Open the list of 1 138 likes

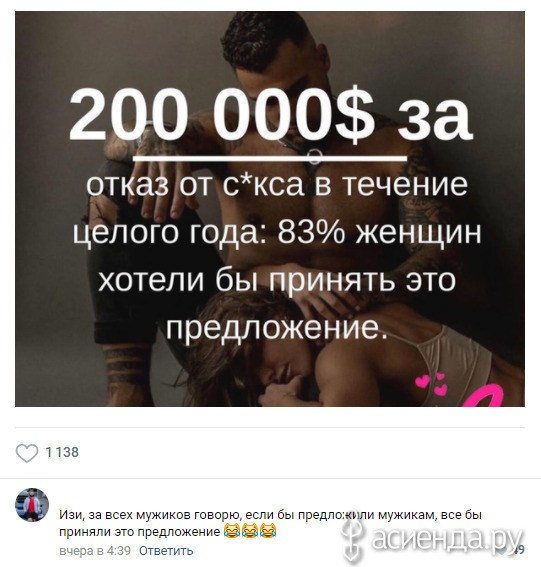pos(62,452)
